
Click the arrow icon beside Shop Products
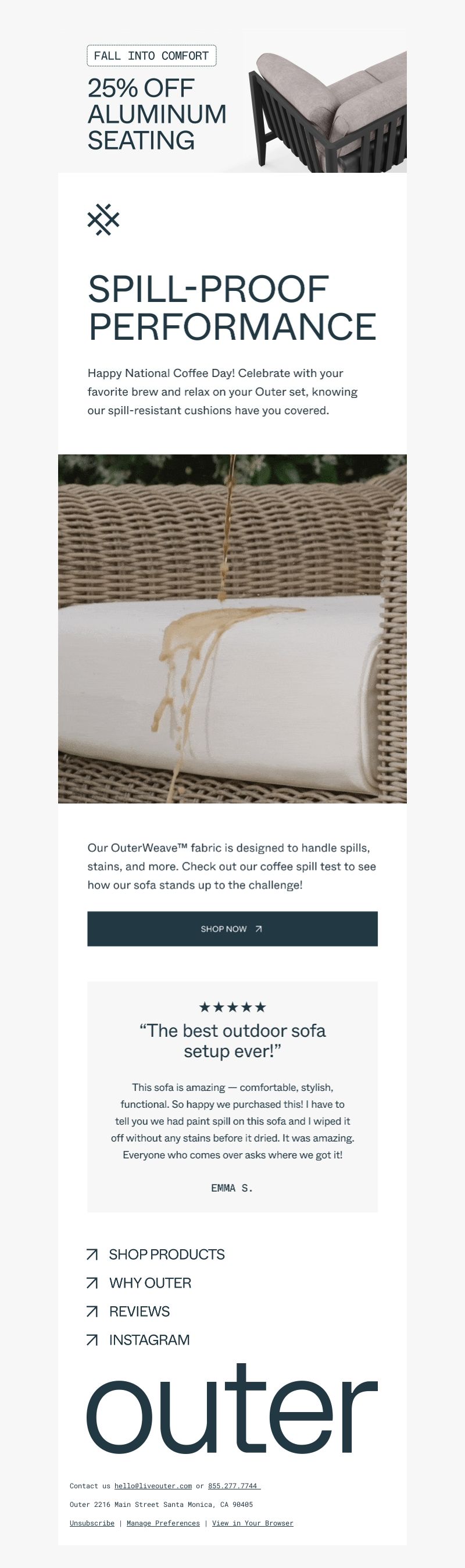(x=92, y=1254)
